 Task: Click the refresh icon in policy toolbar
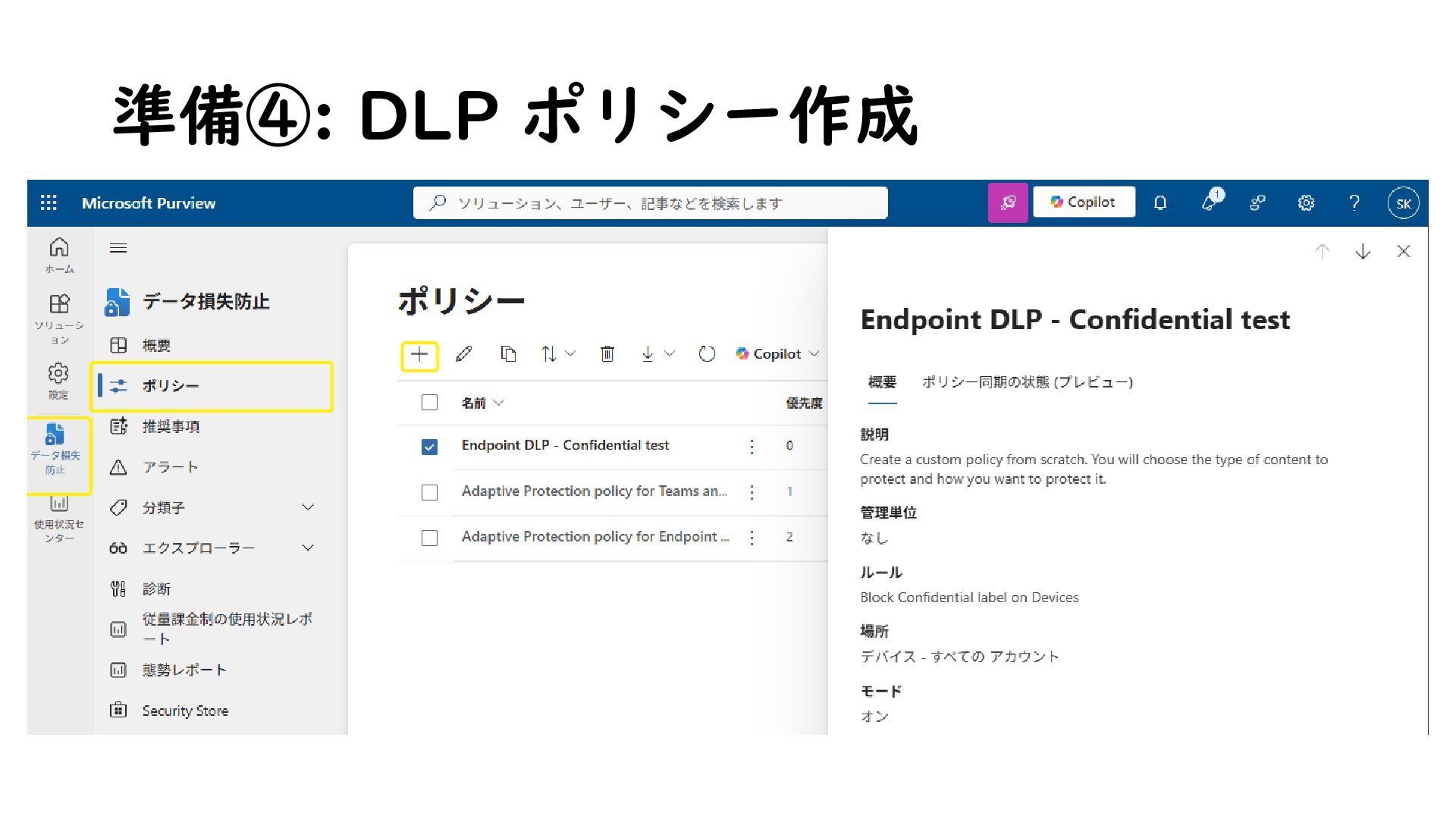coord(707,354)
